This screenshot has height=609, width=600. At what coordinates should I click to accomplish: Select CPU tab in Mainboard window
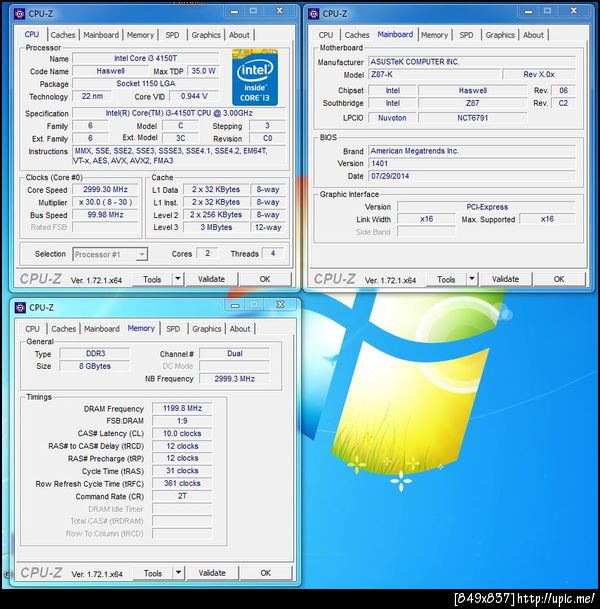coord(326,35)
